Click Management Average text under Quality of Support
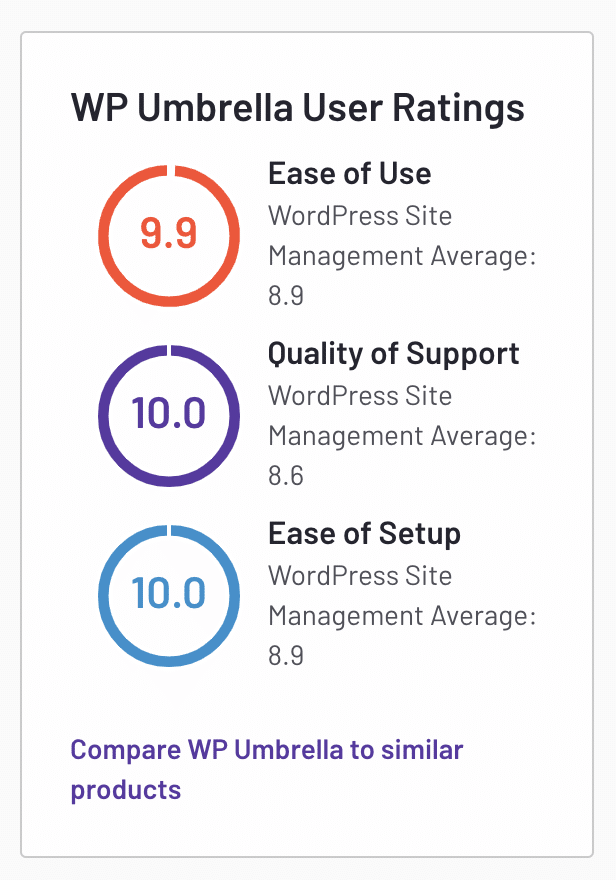 (402, 437)
